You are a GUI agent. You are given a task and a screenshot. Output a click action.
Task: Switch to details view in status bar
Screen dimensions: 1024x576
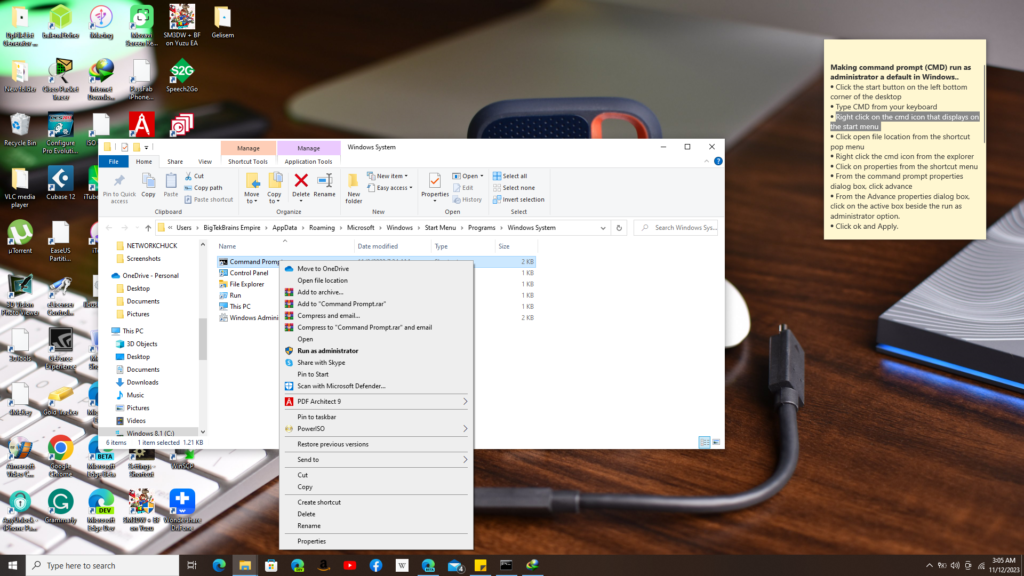[x=704, y=442]
